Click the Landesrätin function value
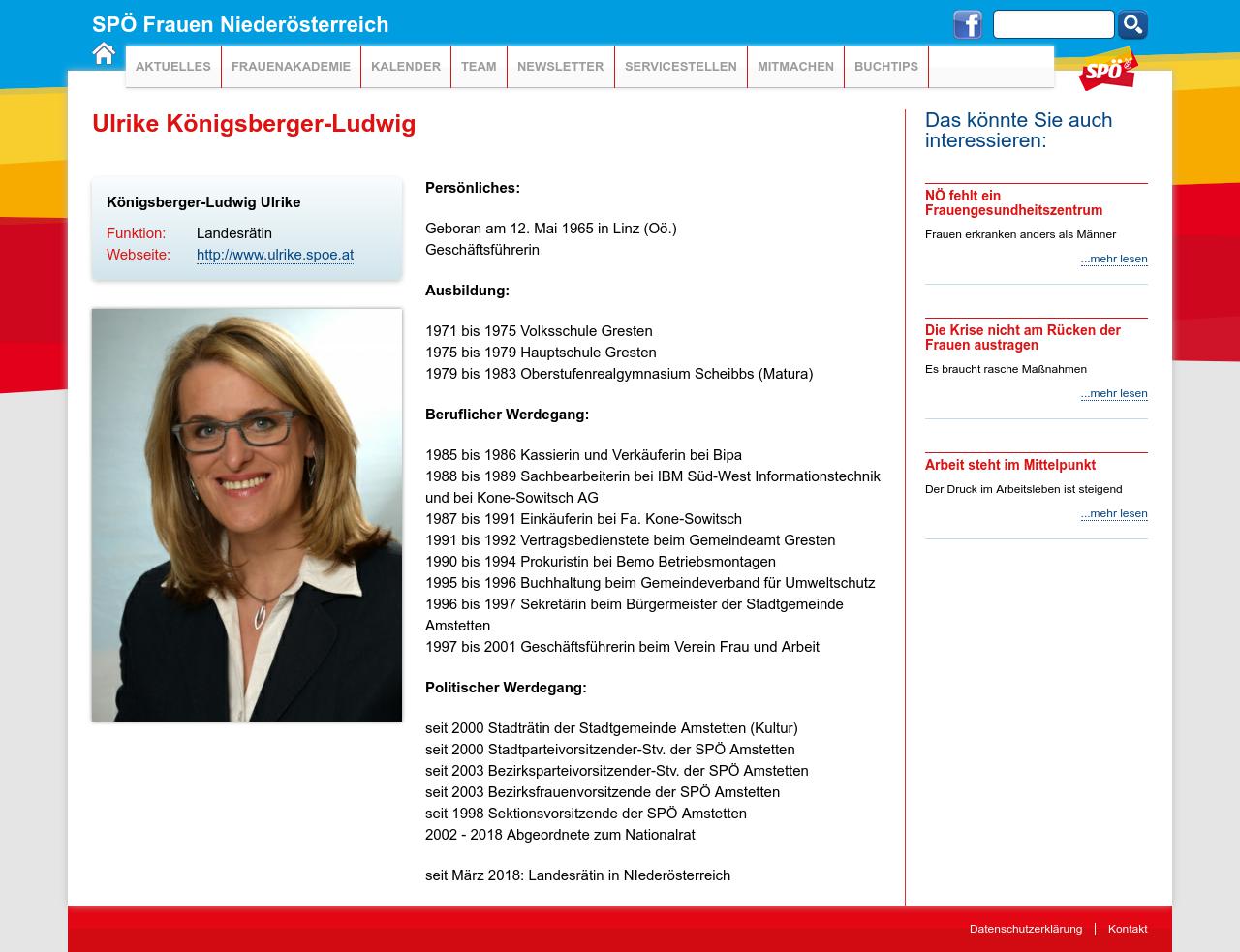The width and height of the screenshot is (1240, 952). pos(234,233)
